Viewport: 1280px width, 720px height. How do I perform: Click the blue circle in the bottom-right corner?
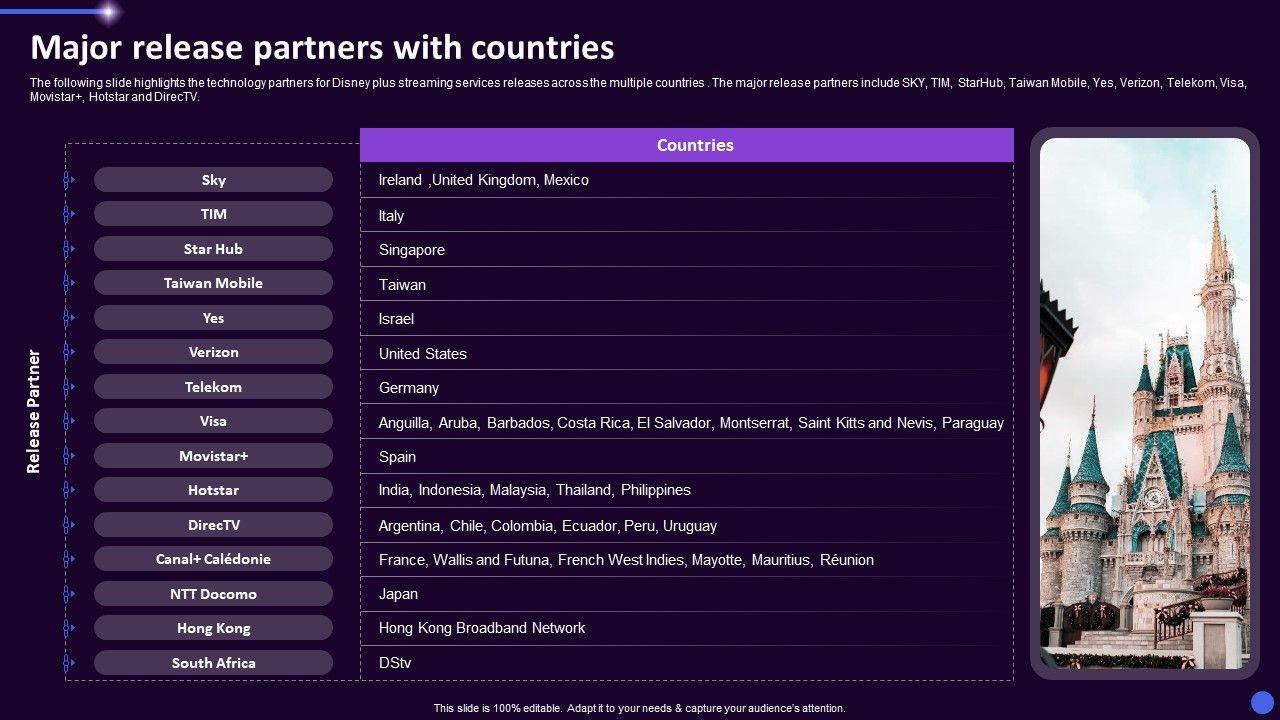coord(1262,702)
